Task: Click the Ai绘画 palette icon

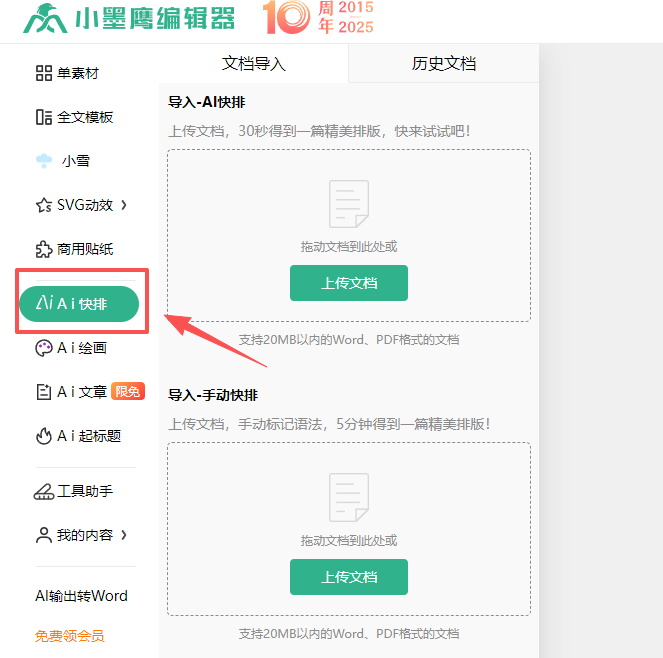Action: coord(43,348)
